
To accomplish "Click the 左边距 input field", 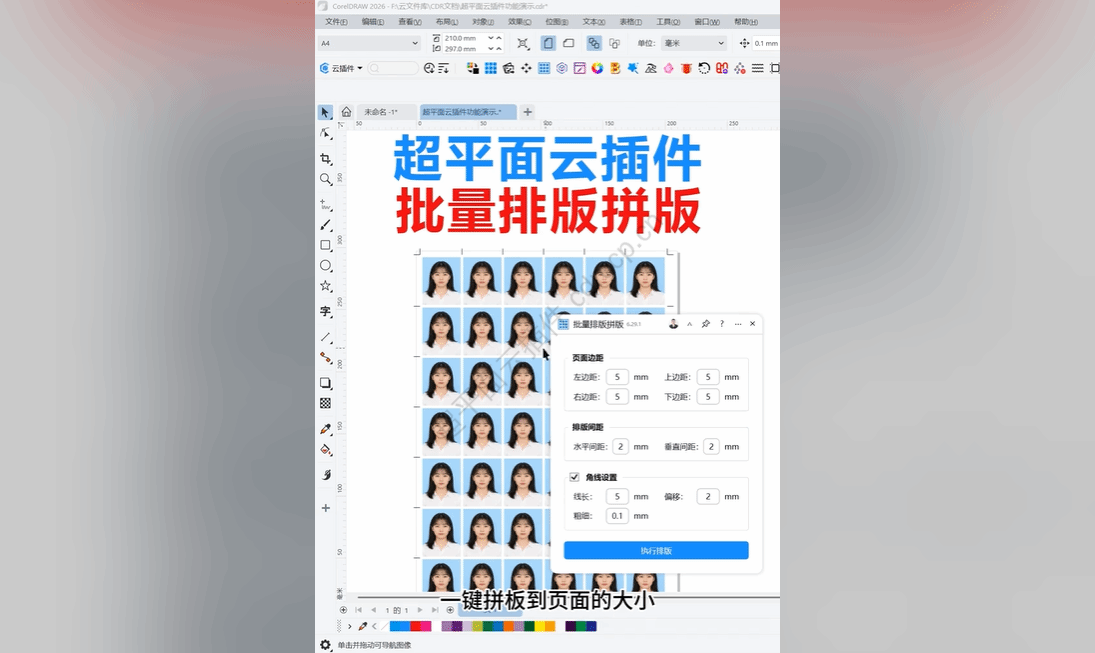I will point(617,377).
